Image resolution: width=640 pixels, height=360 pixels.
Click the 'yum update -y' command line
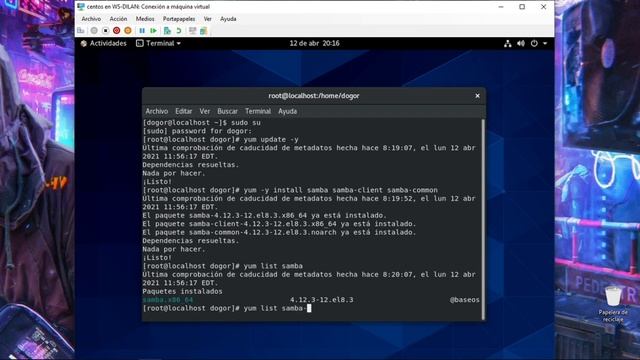tap(221, 140)
